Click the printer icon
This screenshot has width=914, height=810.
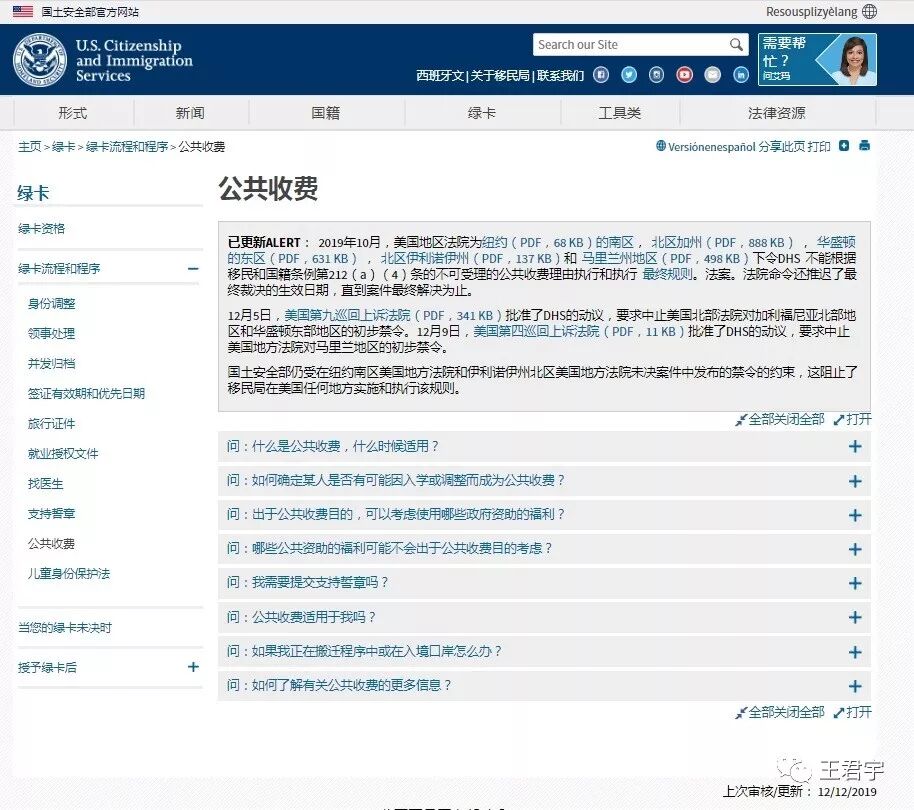(x=864, y=146)
